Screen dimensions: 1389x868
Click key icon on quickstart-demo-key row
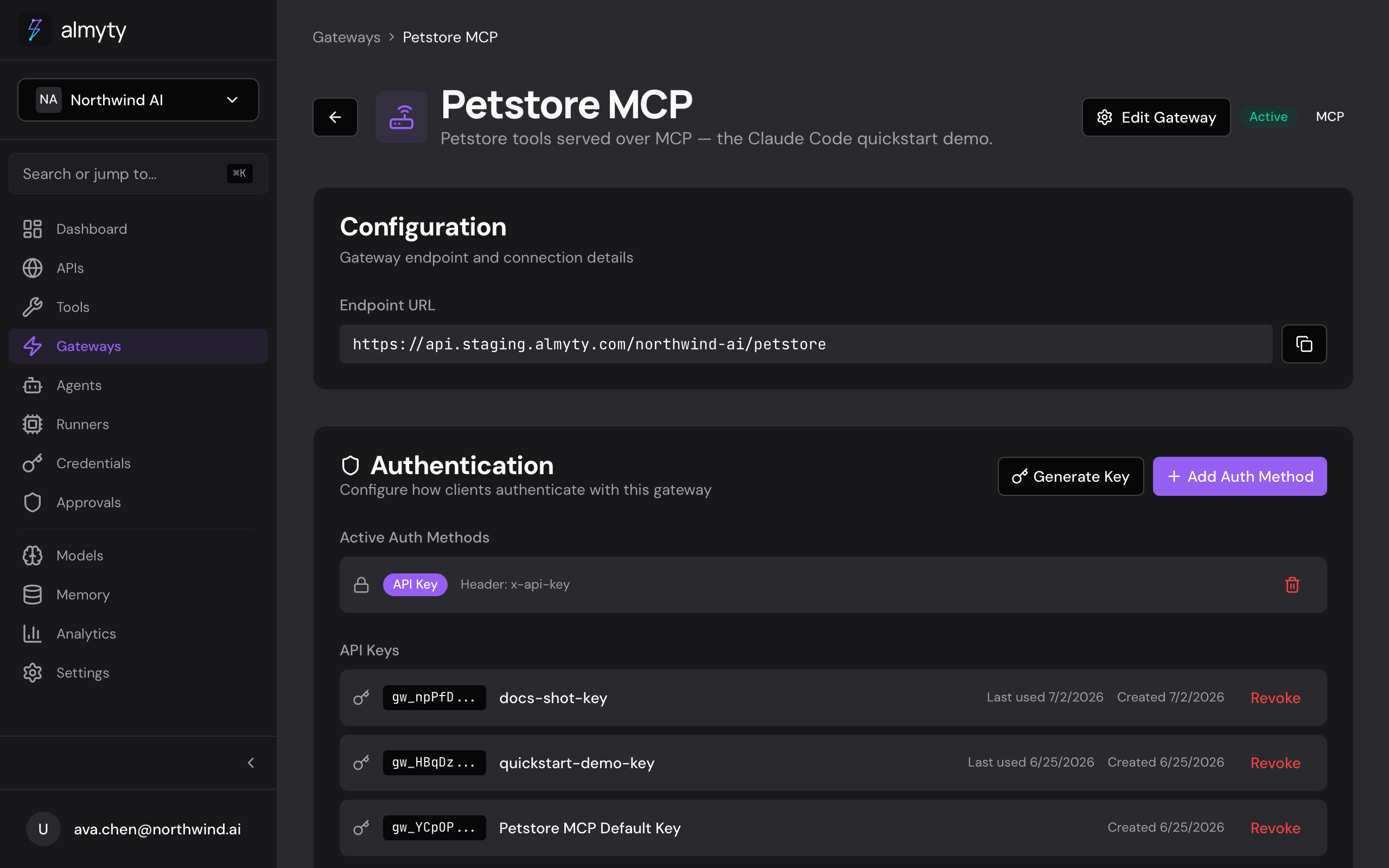point(361,763)
